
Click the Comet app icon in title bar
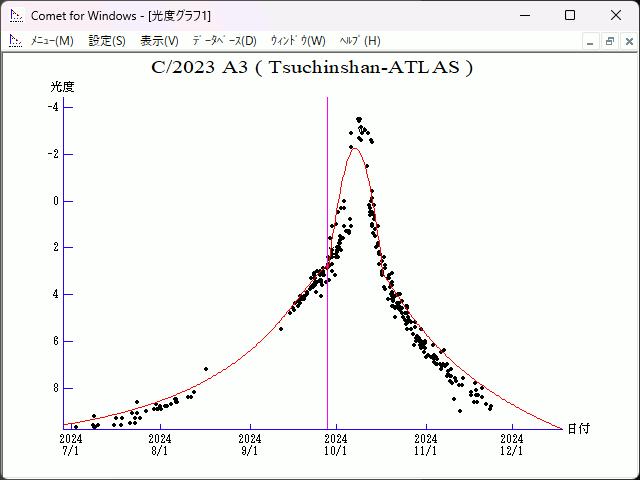coord(15,15)
